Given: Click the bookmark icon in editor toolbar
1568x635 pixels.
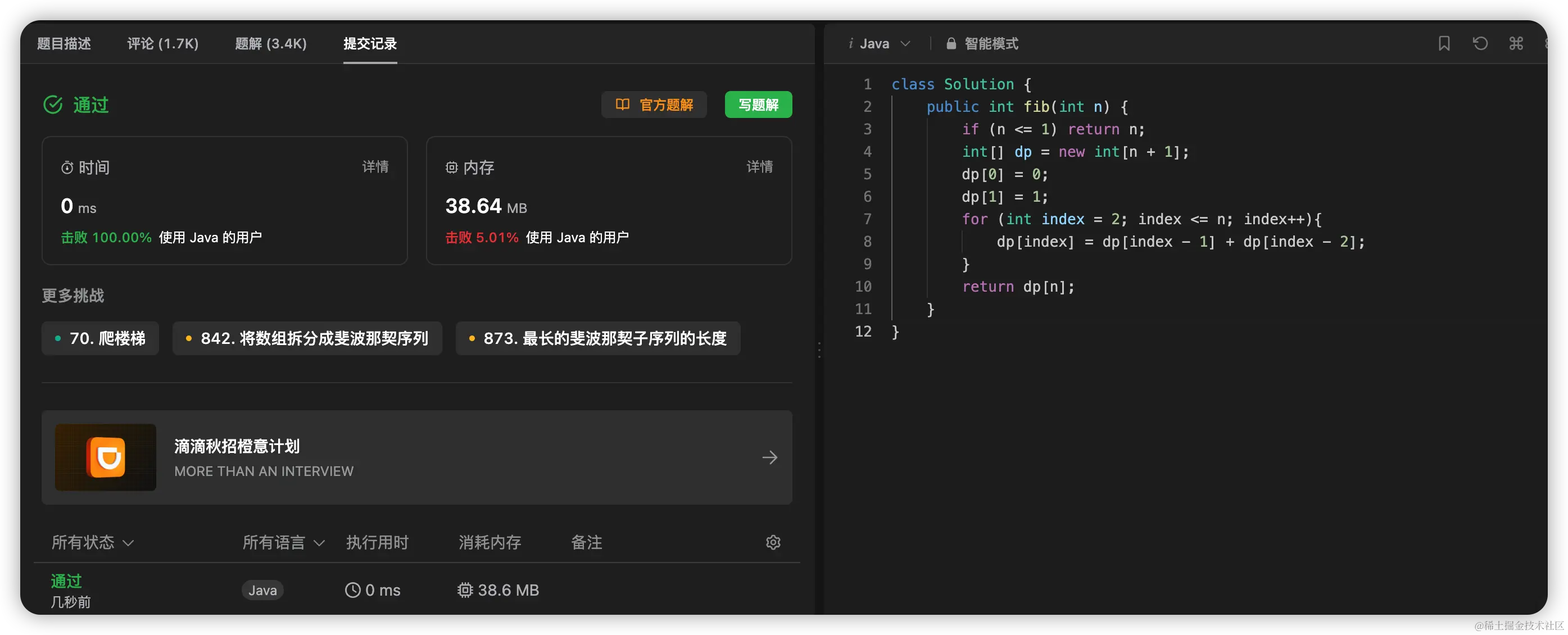Looking at the screenshot, I should (1444, 43).
